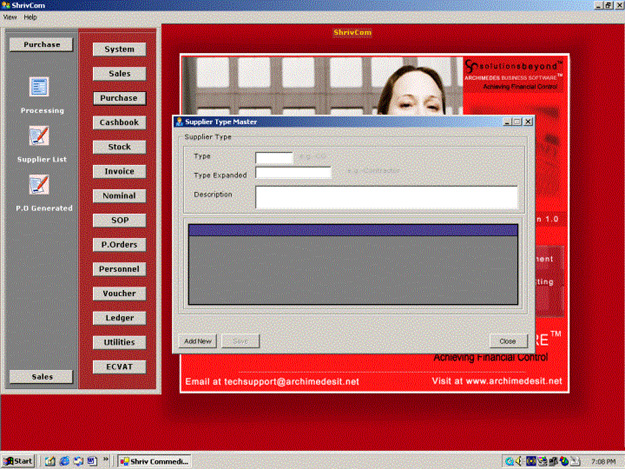Click the Add New button
The image size is (625, 469).
pyautogui.click(x=197, y=341)
